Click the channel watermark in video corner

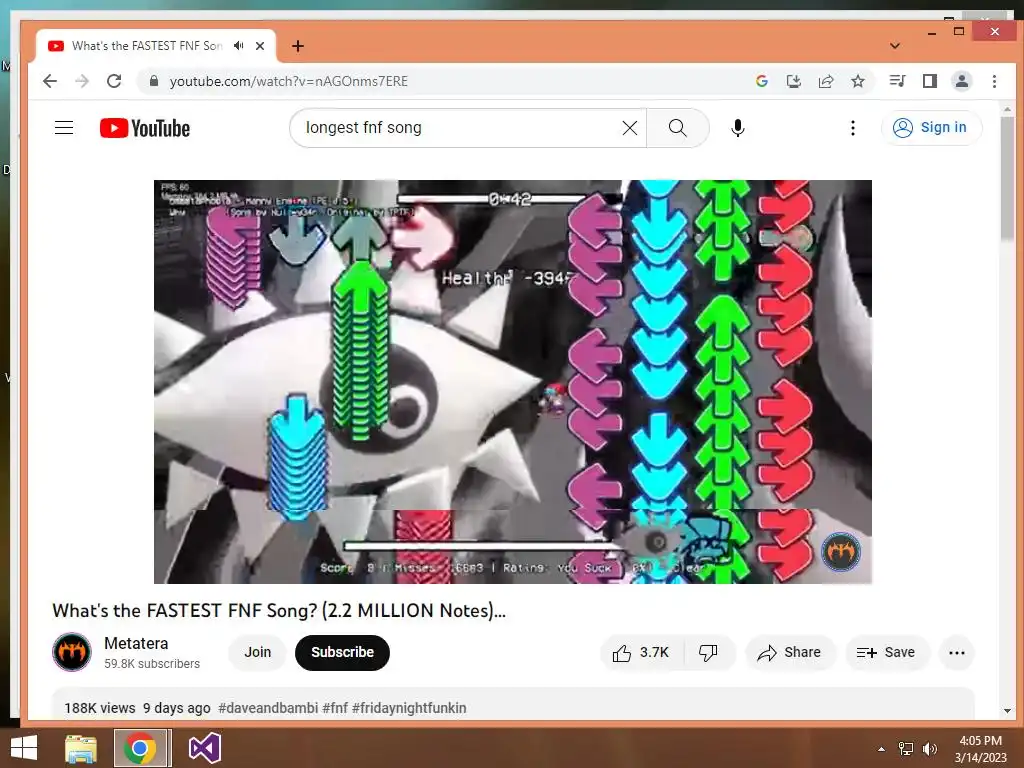(840, 552)
